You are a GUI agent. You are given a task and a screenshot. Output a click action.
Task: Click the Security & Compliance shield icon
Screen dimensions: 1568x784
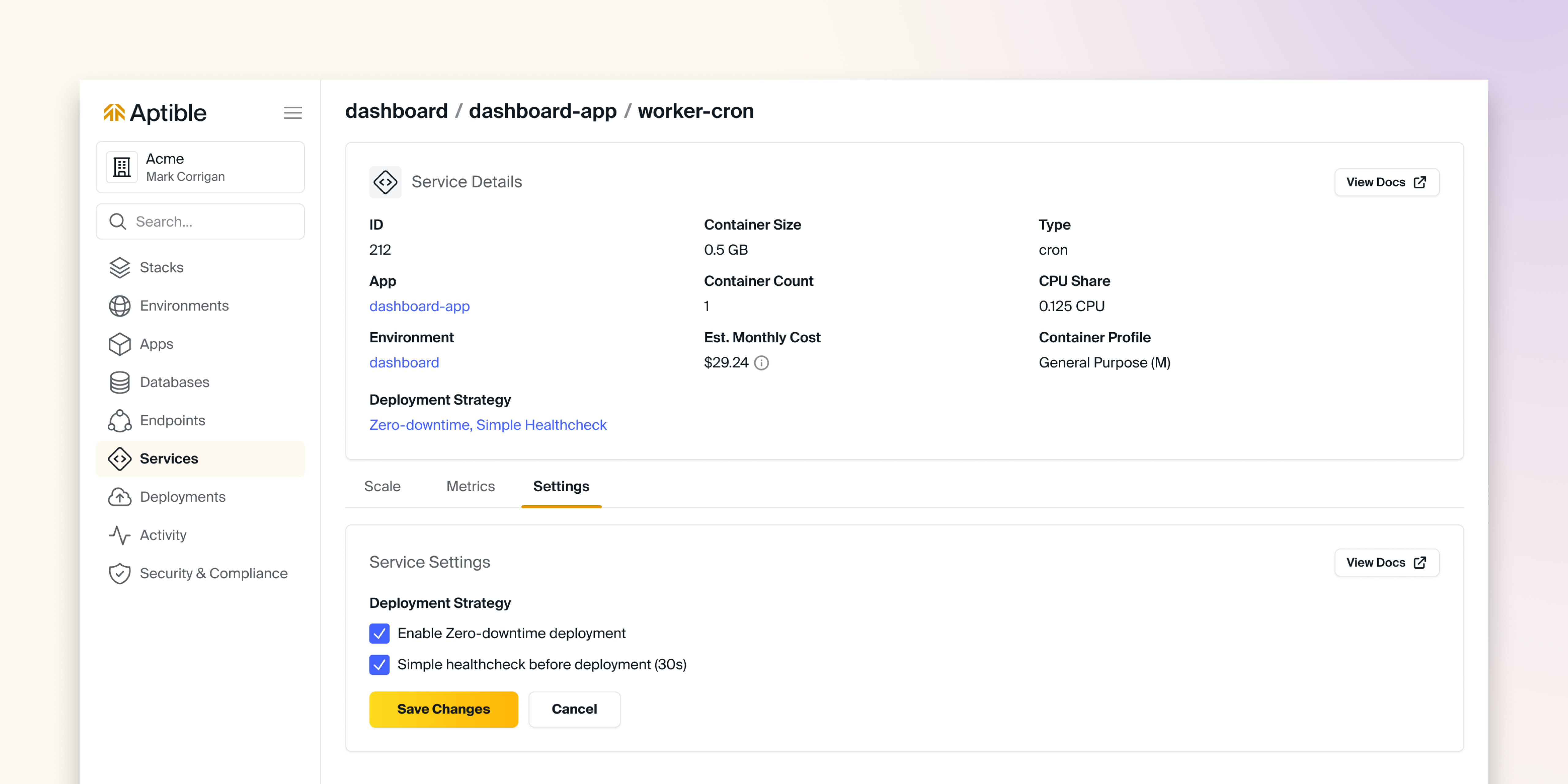point(119,573)
